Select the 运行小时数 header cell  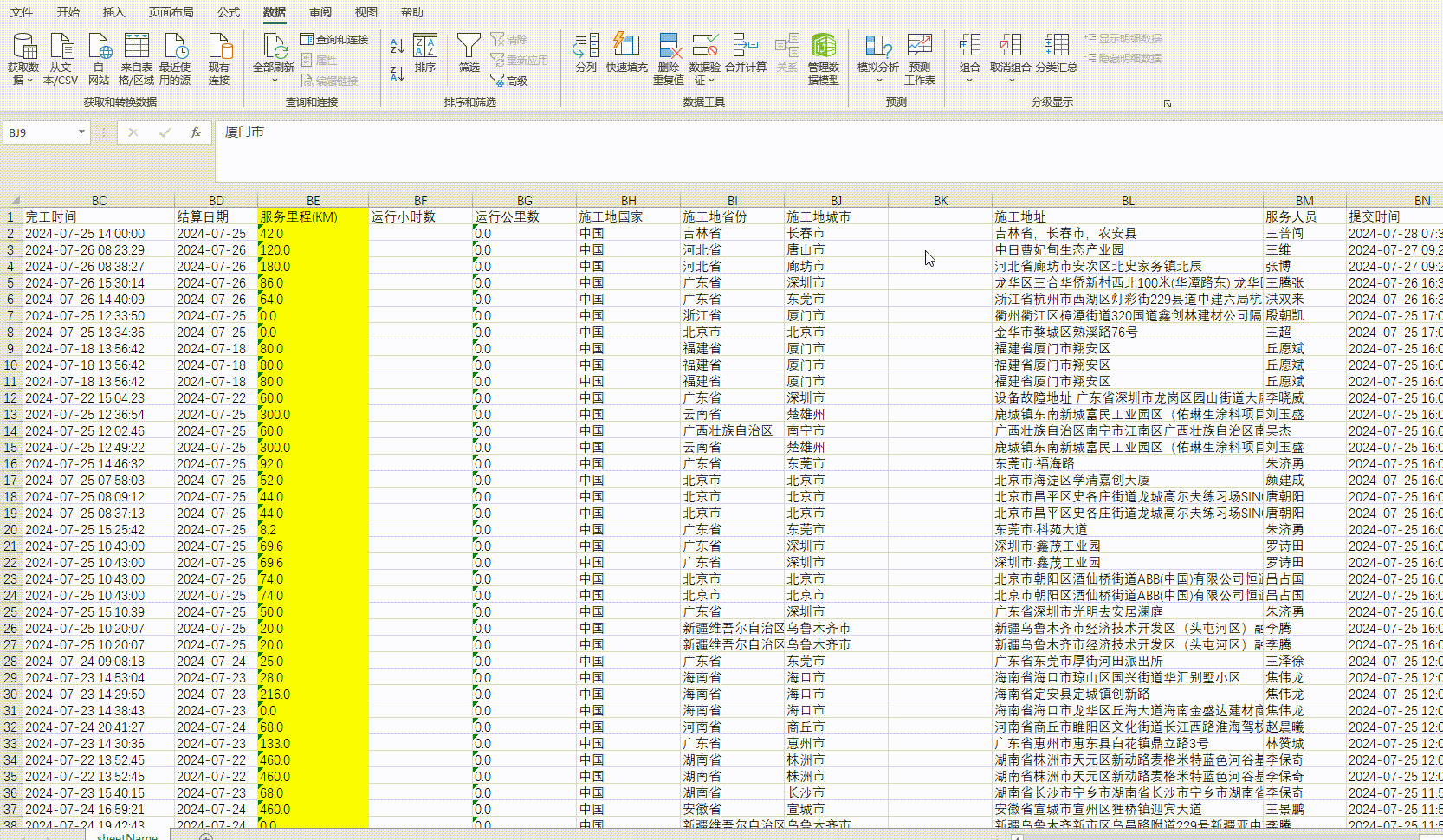click(420, 216)
